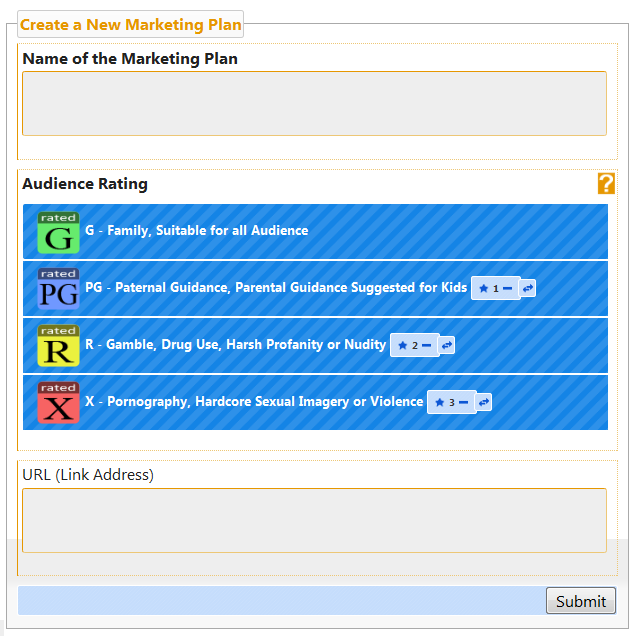The height and width of the screenshot is (637, 637).
Task: Click the Audience Rating section label
Action: point(85,184)
